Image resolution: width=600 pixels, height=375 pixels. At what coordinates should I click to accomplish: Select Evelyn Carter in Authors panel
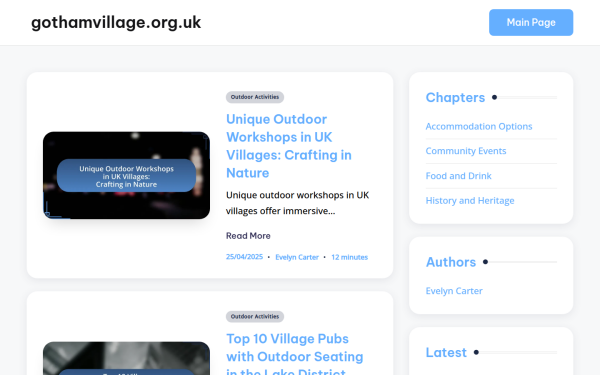point(454,291)
